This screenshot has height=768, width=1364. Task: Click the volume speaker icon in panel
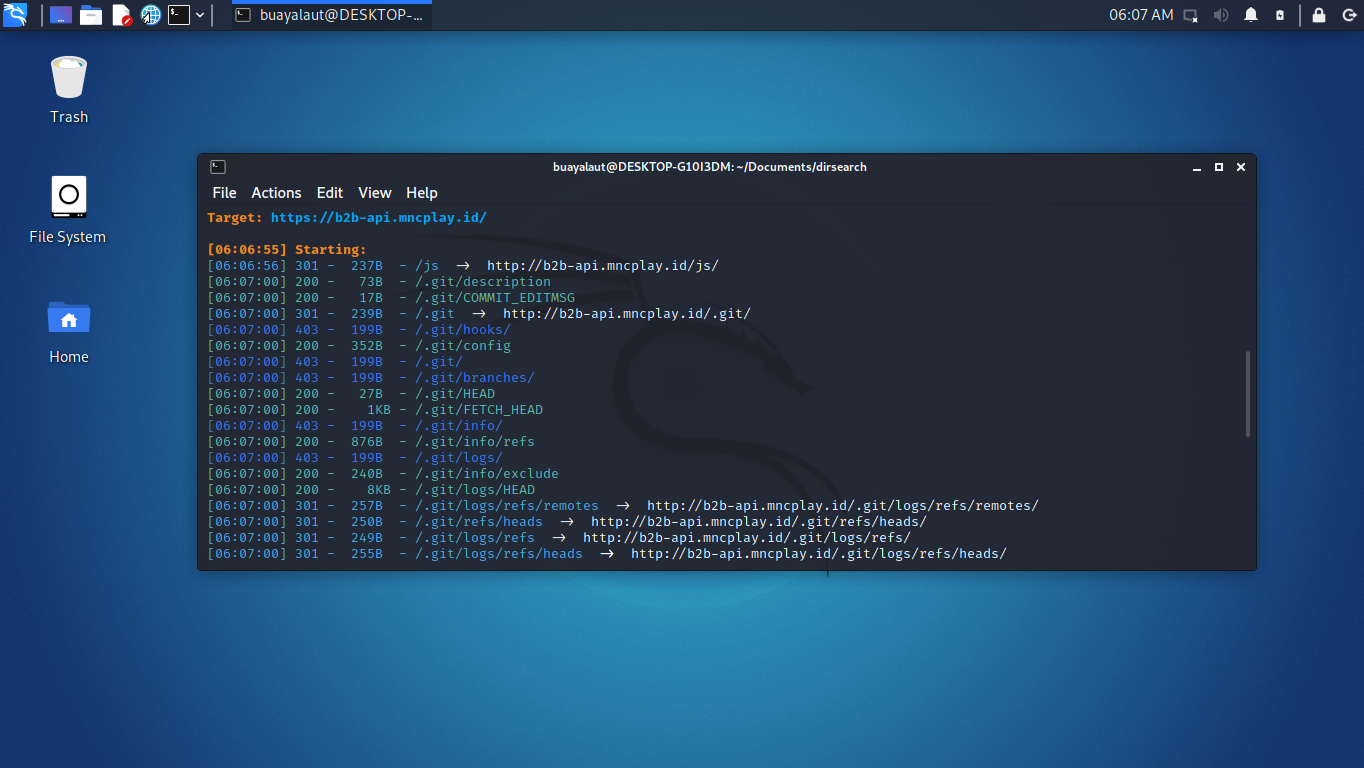point(1220,15)
